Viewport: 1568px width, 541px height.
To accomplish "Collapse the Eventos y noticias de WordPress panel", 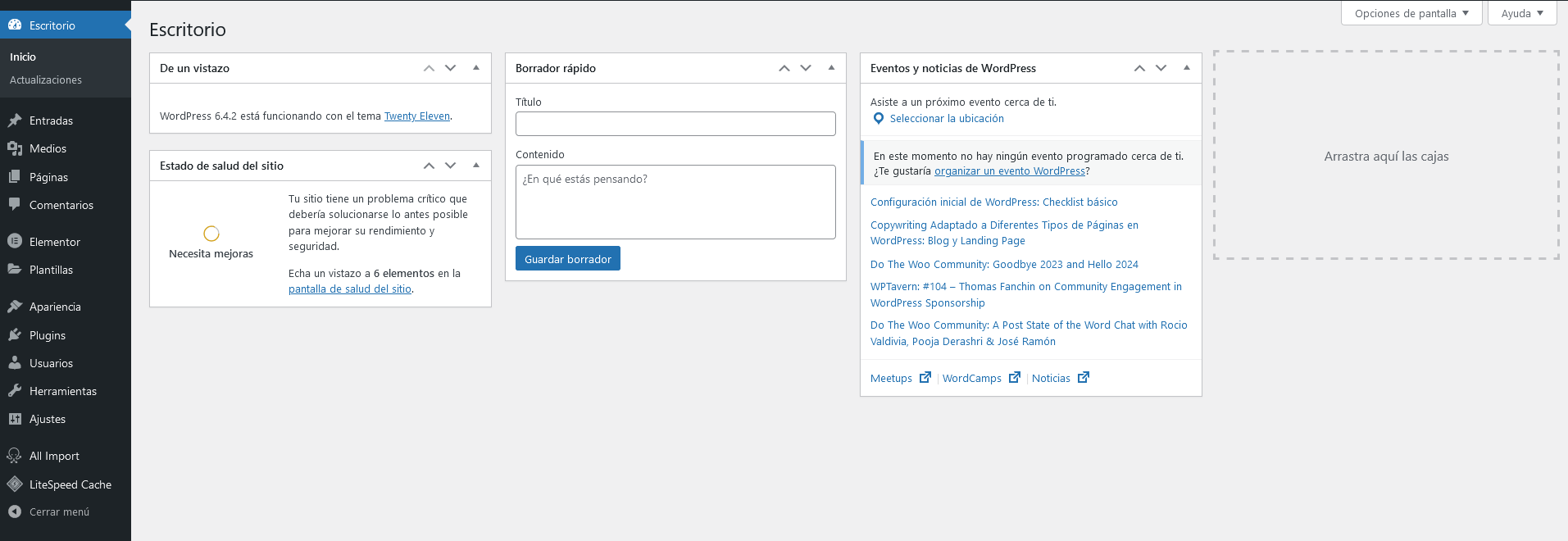I will [1187, 68].
